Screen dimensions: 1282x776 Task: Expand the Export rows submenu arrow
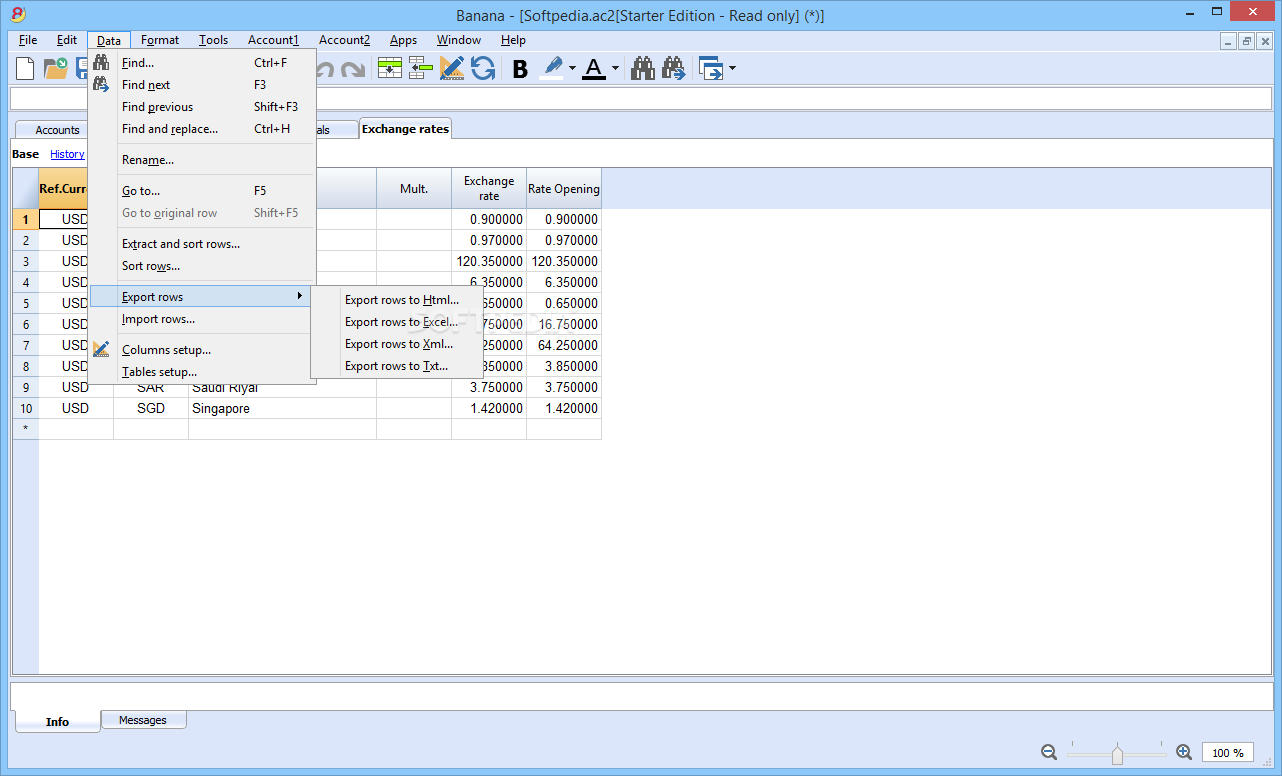coord(300,296)
